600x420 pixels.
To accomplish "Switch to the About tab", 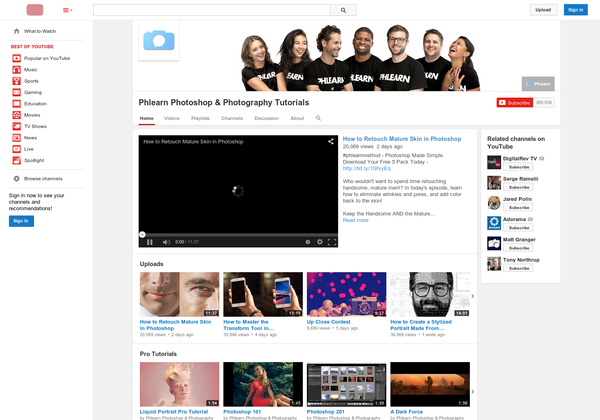I will point(297,118).
